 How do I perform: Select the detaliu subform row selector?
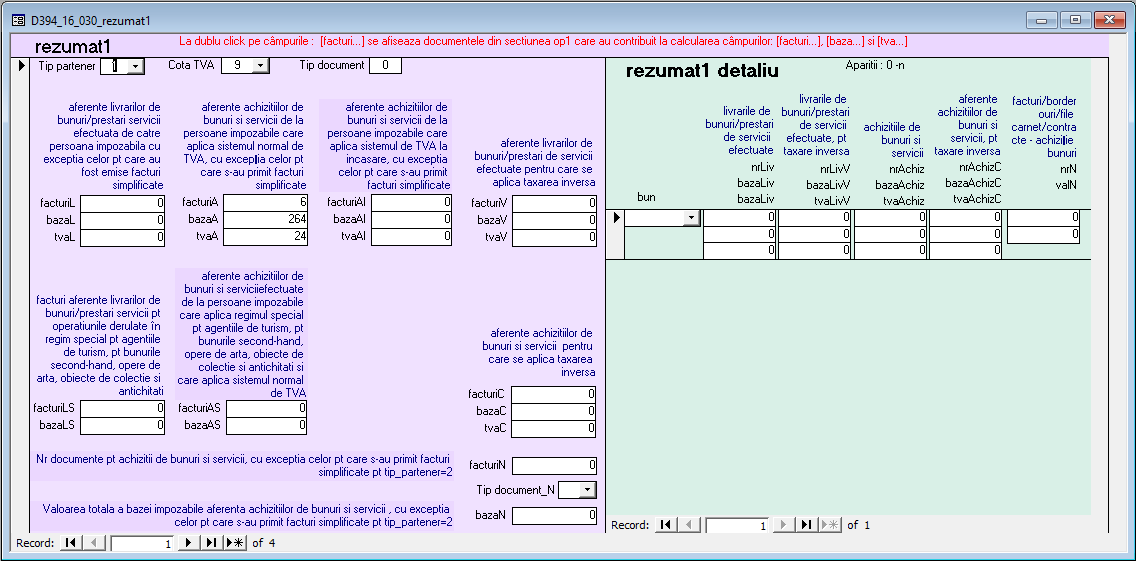click(615, 217)
